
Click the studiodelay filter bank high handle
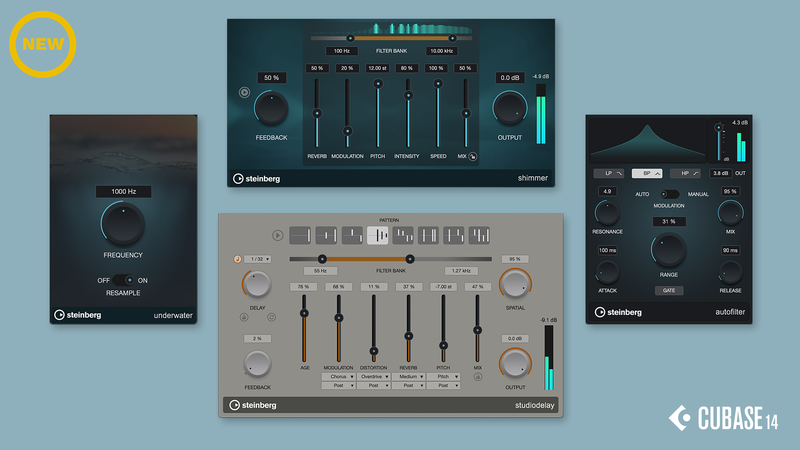coord(410,259)
